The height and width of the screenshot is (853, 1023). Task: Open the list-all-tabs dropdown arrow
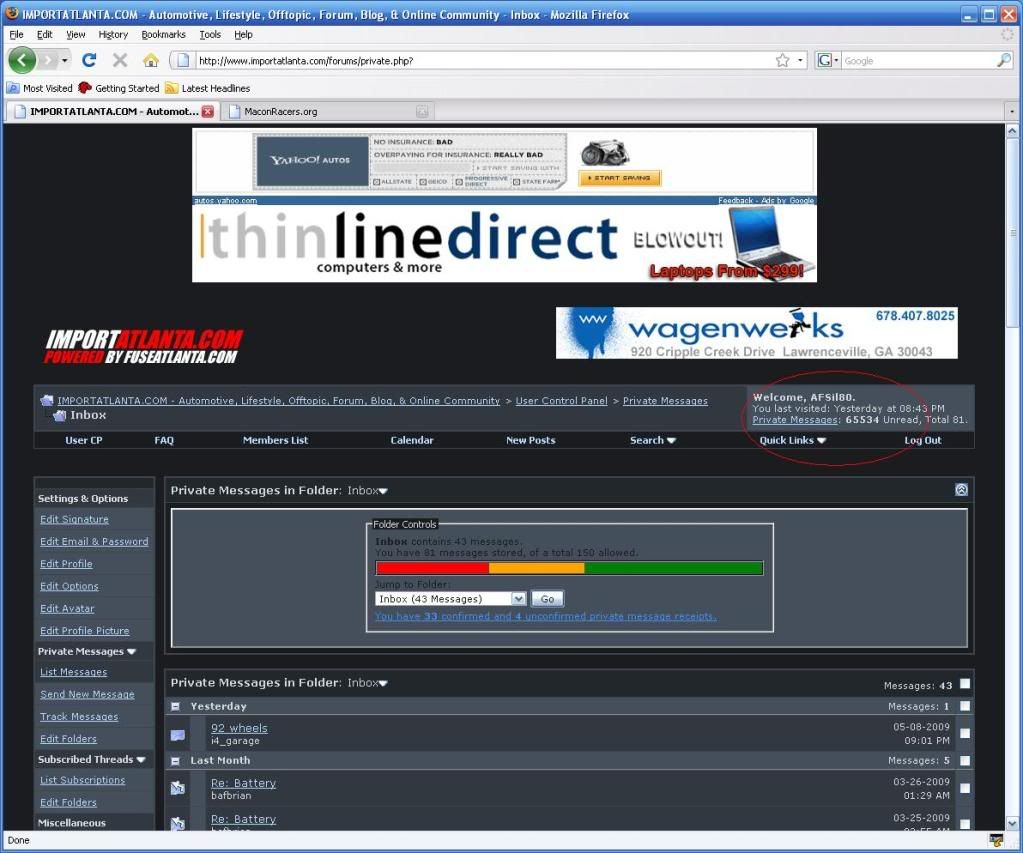pyautogui.click(x=1012, y=112)
